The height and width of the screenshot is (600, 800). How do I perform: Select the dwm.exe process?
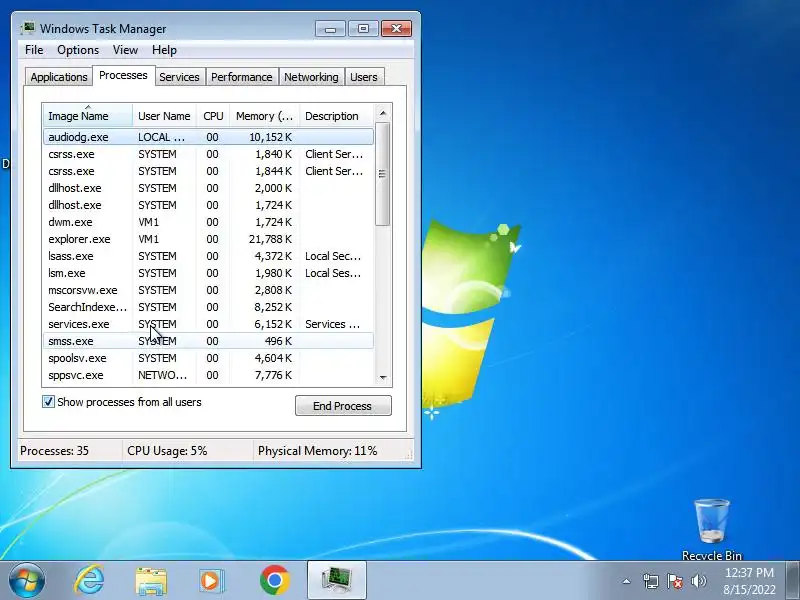tap(208, 222)
